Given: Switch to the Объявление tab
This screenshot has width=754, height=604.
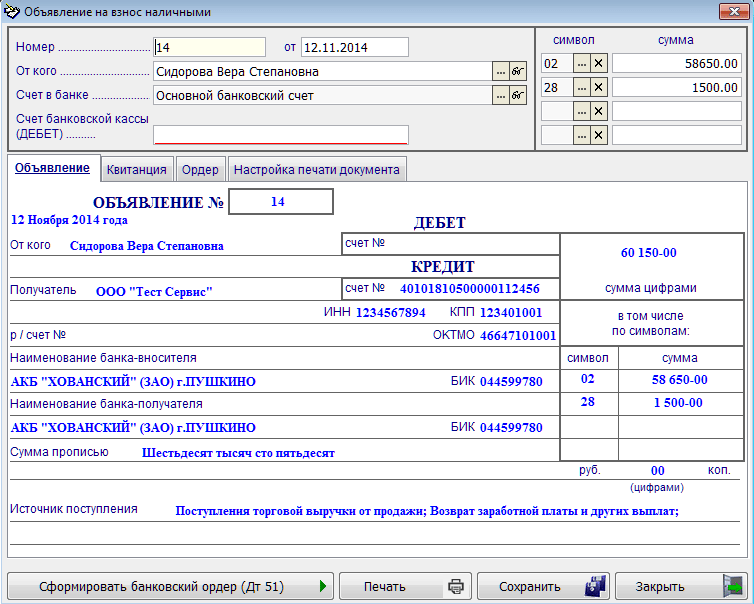Looking at the screenshot, I should click(x=52, y=168).
